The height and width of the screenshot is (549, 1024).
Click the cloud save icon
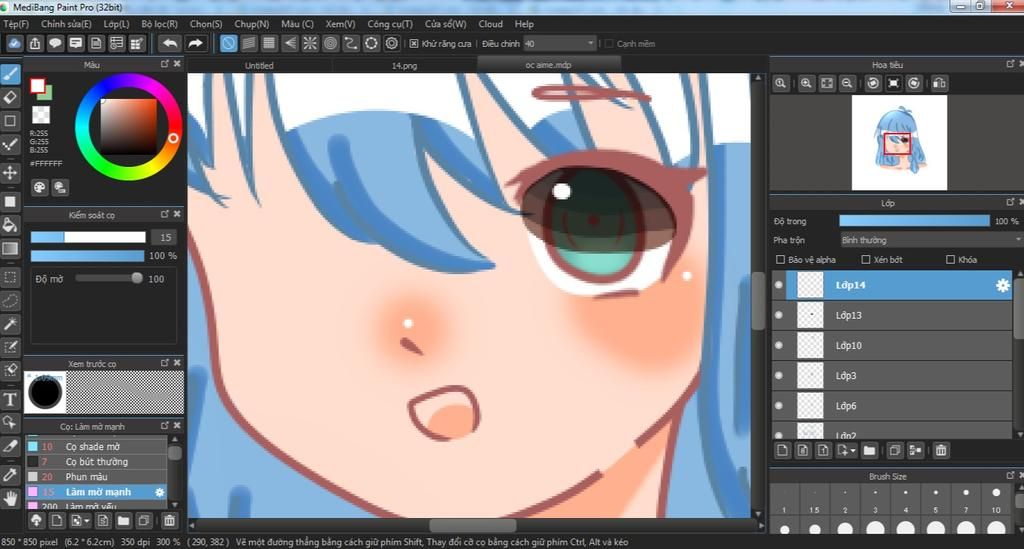coord(14,44)
